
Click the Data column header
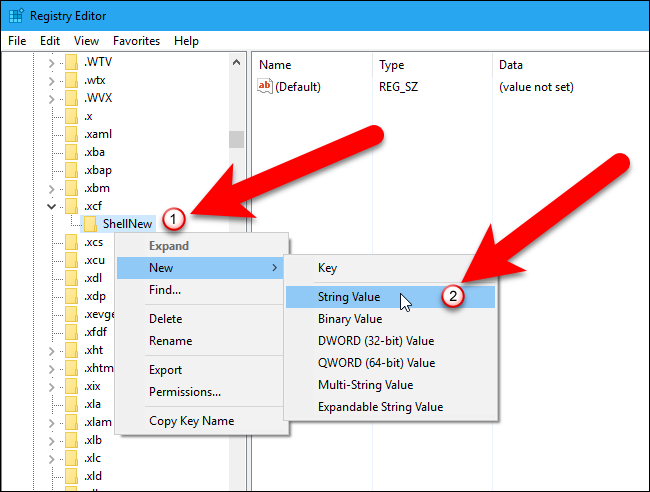[510, 65]
